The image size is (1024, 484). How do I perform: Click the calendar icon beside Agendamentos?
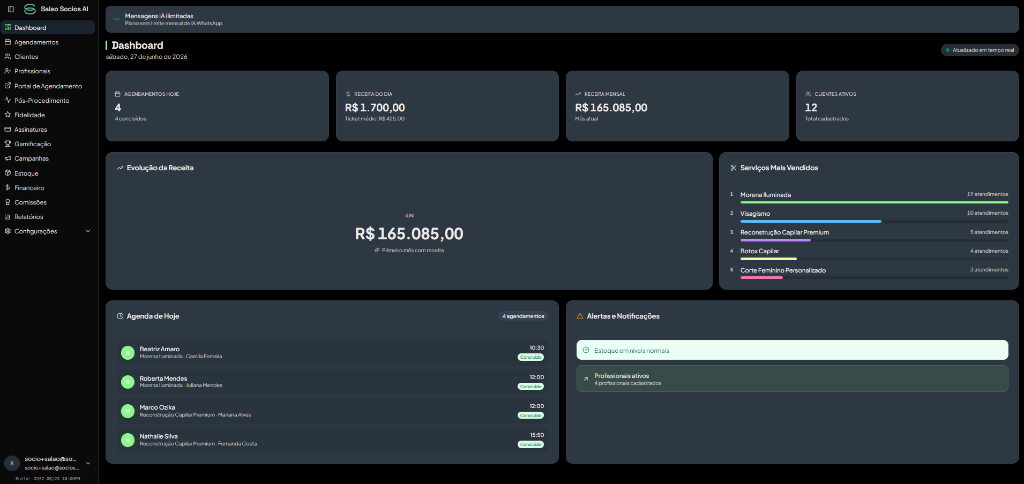point(8,42)
